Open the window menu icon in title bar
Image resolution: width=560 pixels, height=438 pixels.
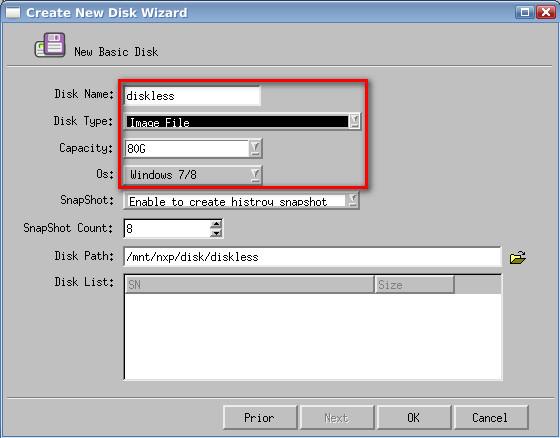(13, 13)
